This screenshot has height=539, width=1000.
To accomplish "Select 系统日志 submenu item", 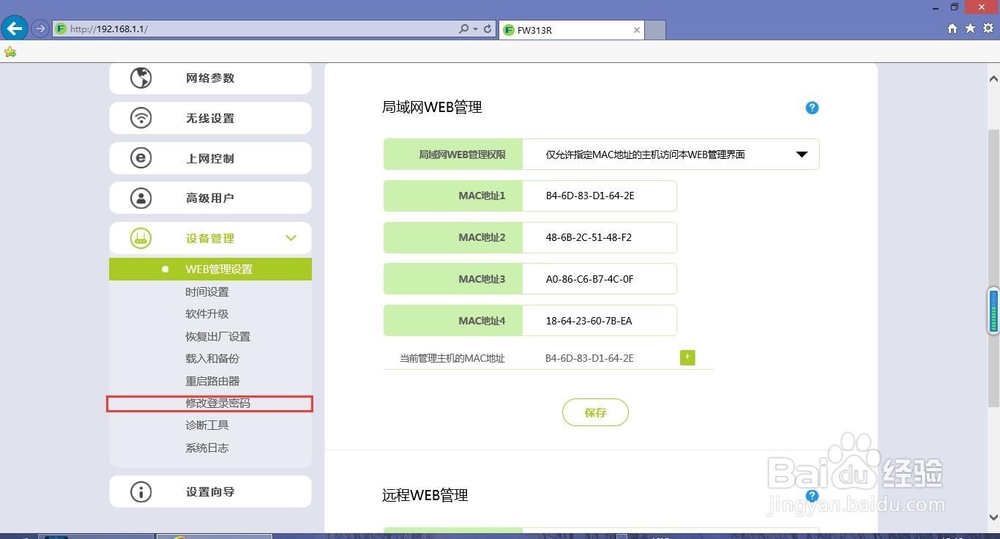I will point(207,448).
